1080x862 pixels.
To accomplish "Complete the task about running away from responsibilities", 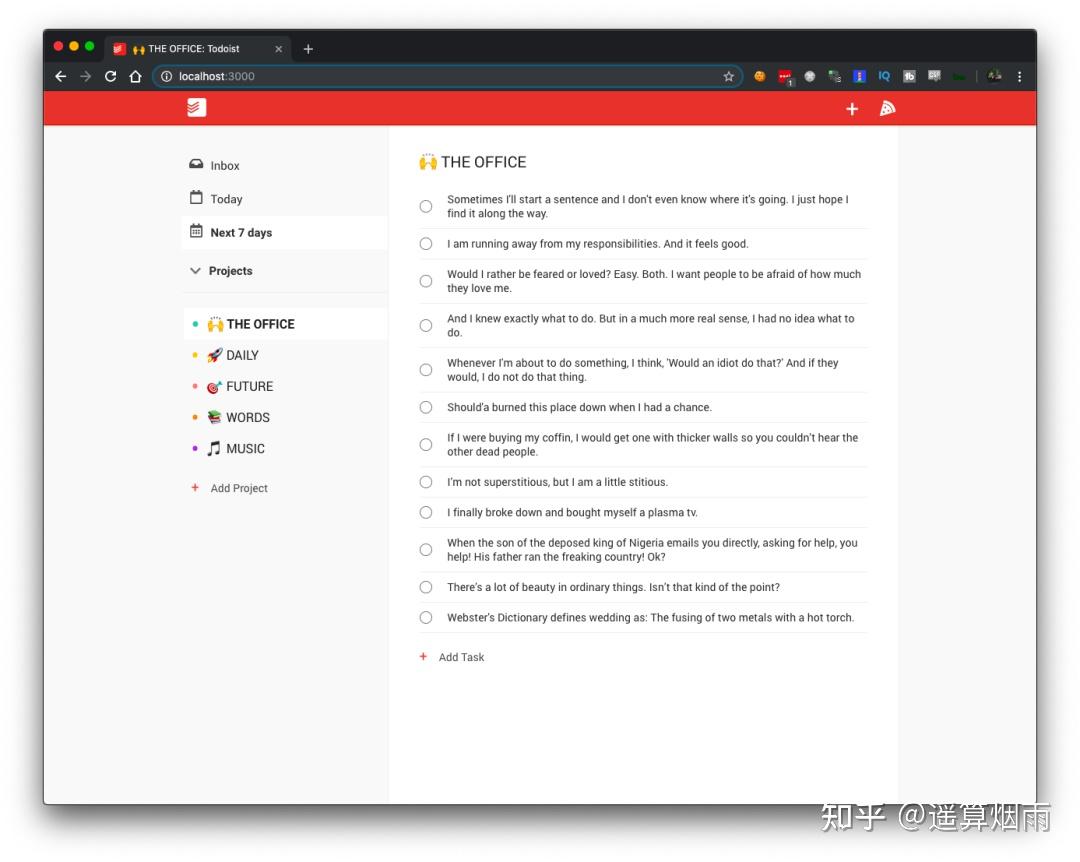I will 425,243.
